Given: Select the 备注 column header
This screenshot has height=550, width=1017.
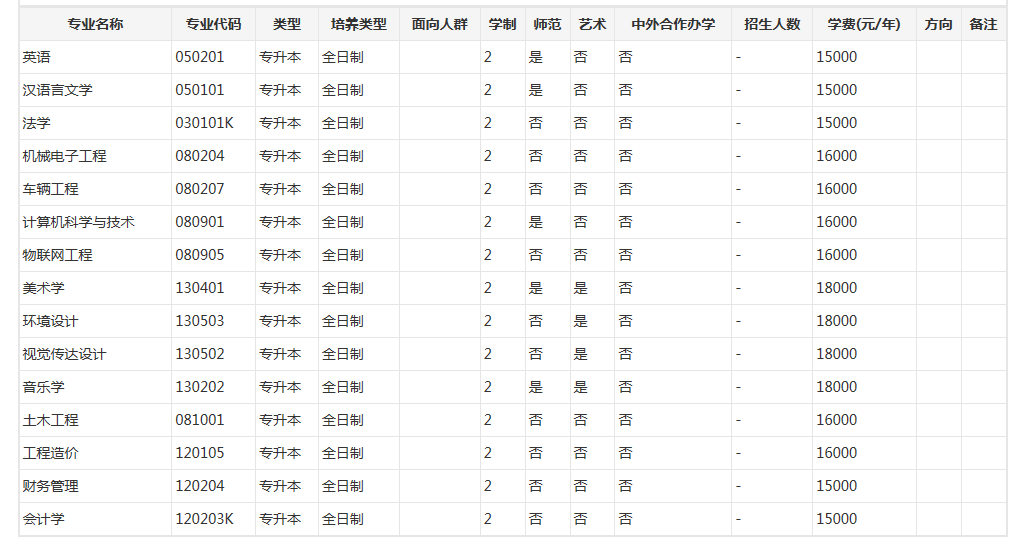Looking at the screenshot, I should click(x=983, y=24).
